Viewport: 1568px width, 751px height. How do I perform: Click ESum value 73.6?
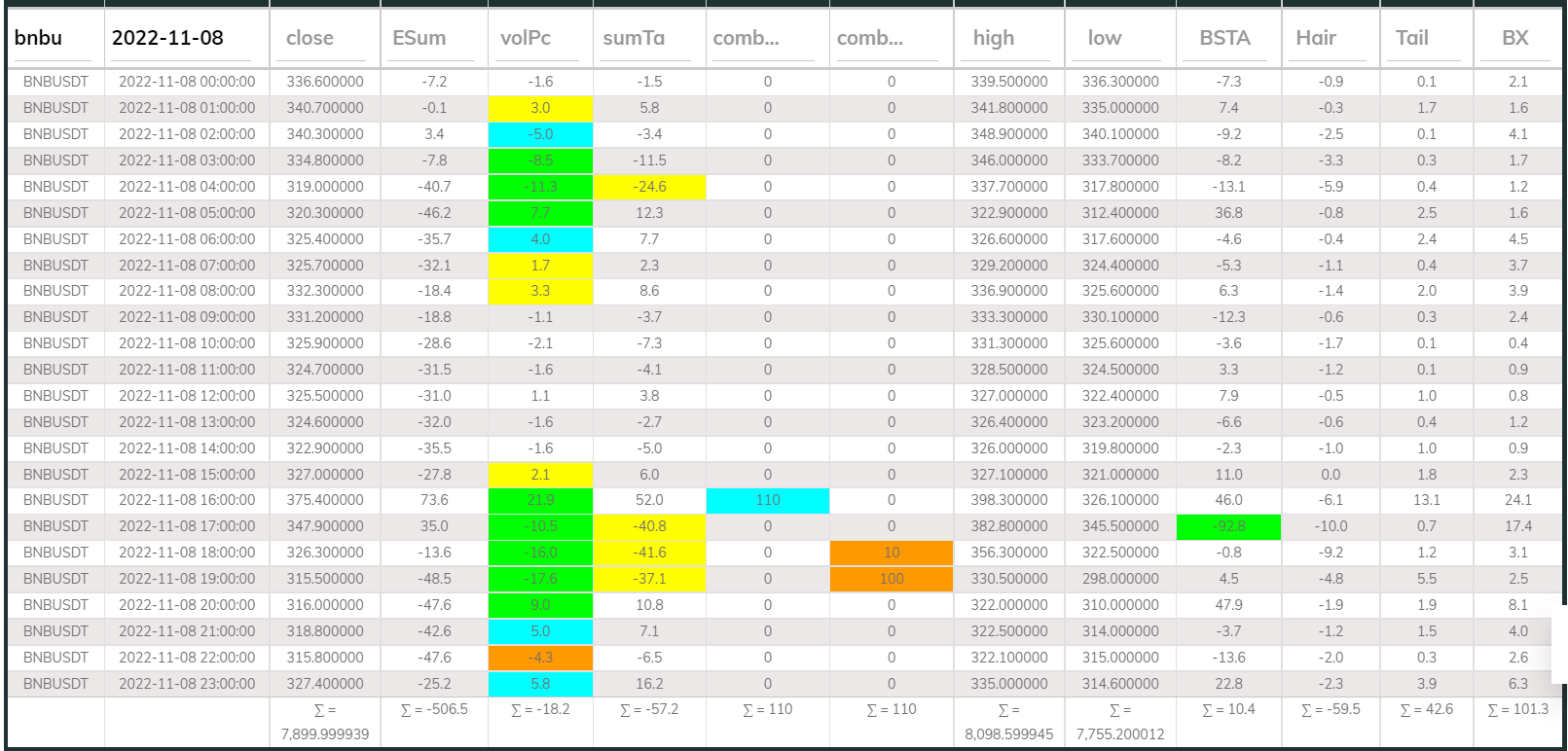pyautogui.click(x=434, y=500)
